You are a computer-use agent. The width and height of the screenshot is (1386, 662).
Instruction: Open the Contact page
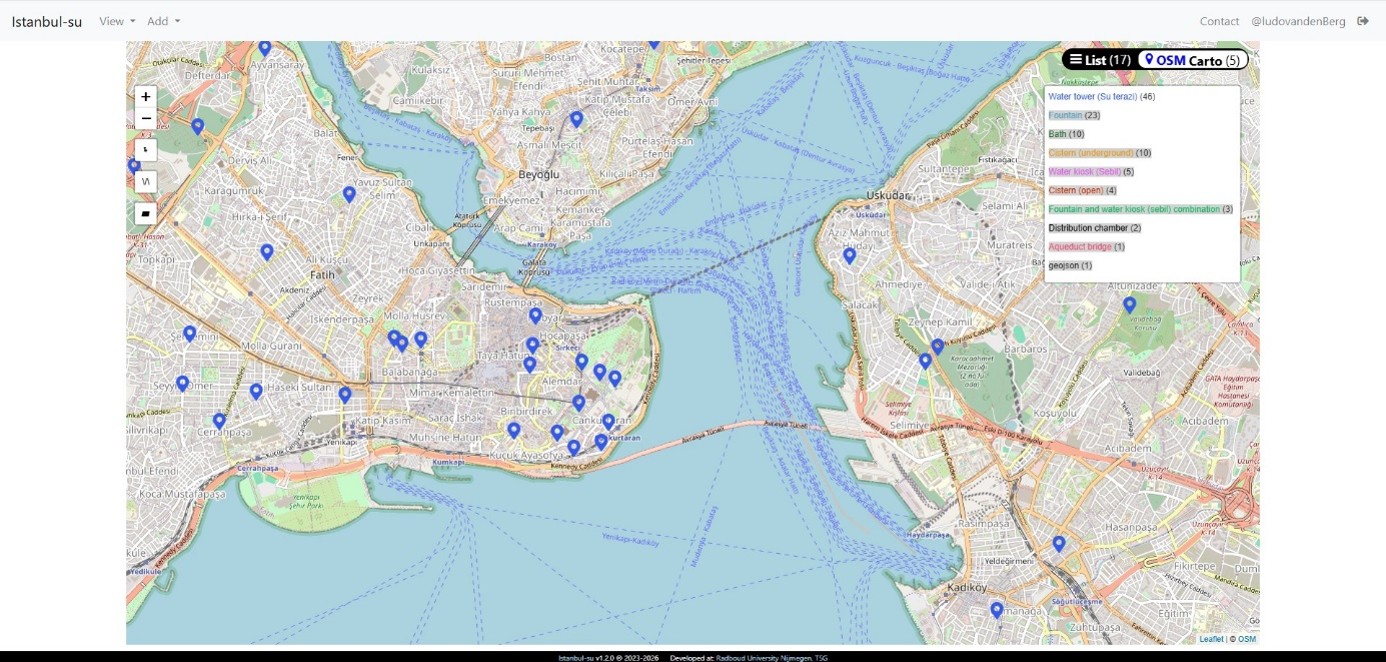(x=1219, y=21)
